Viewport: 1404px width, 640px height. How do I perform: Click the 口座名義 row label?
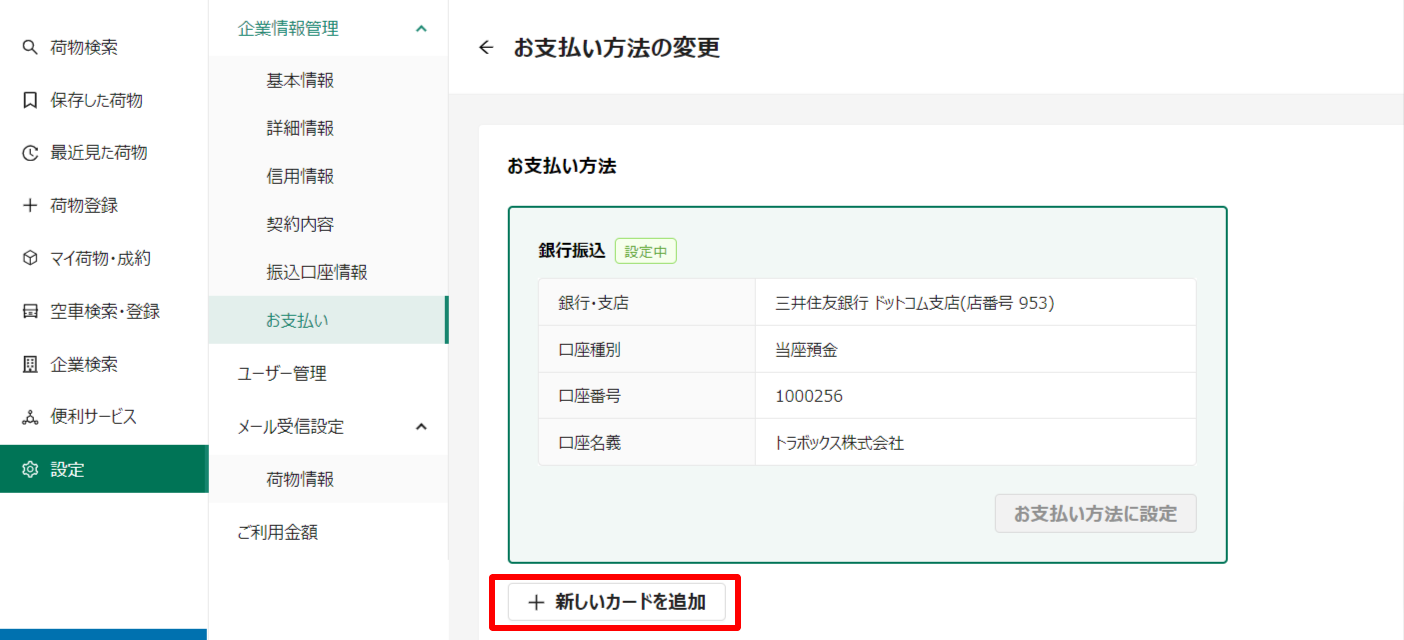[x=589, y=443]
